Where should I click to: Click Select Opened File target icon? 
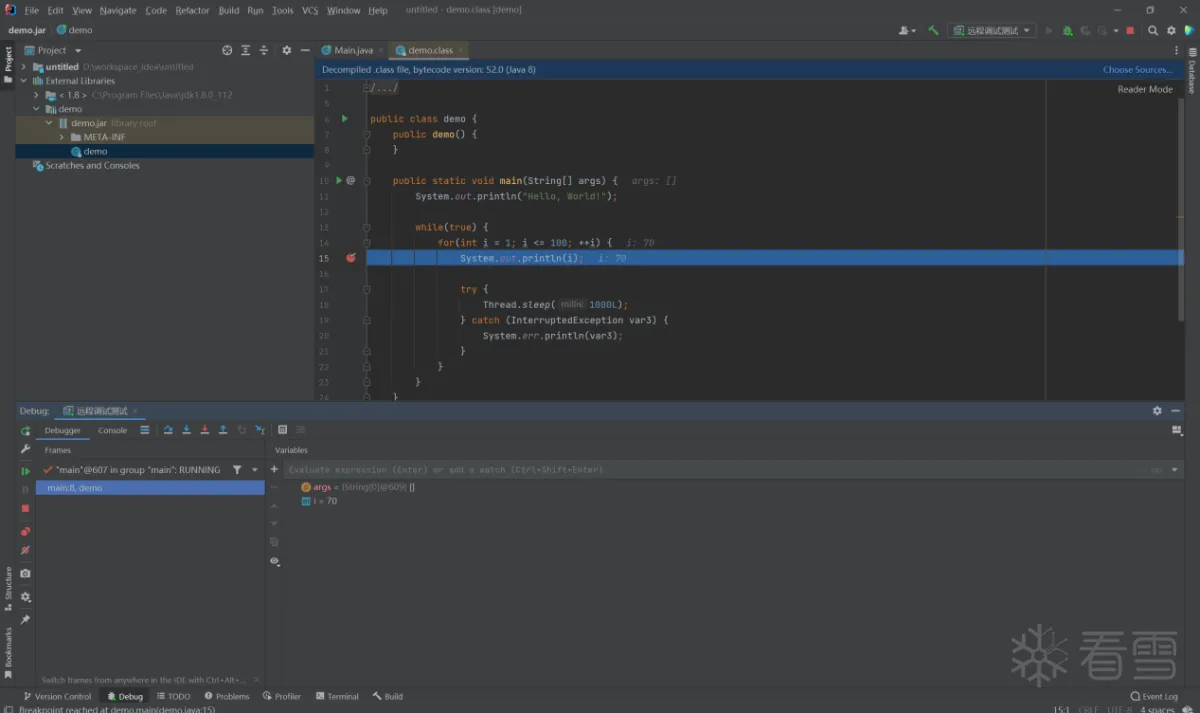227,50
